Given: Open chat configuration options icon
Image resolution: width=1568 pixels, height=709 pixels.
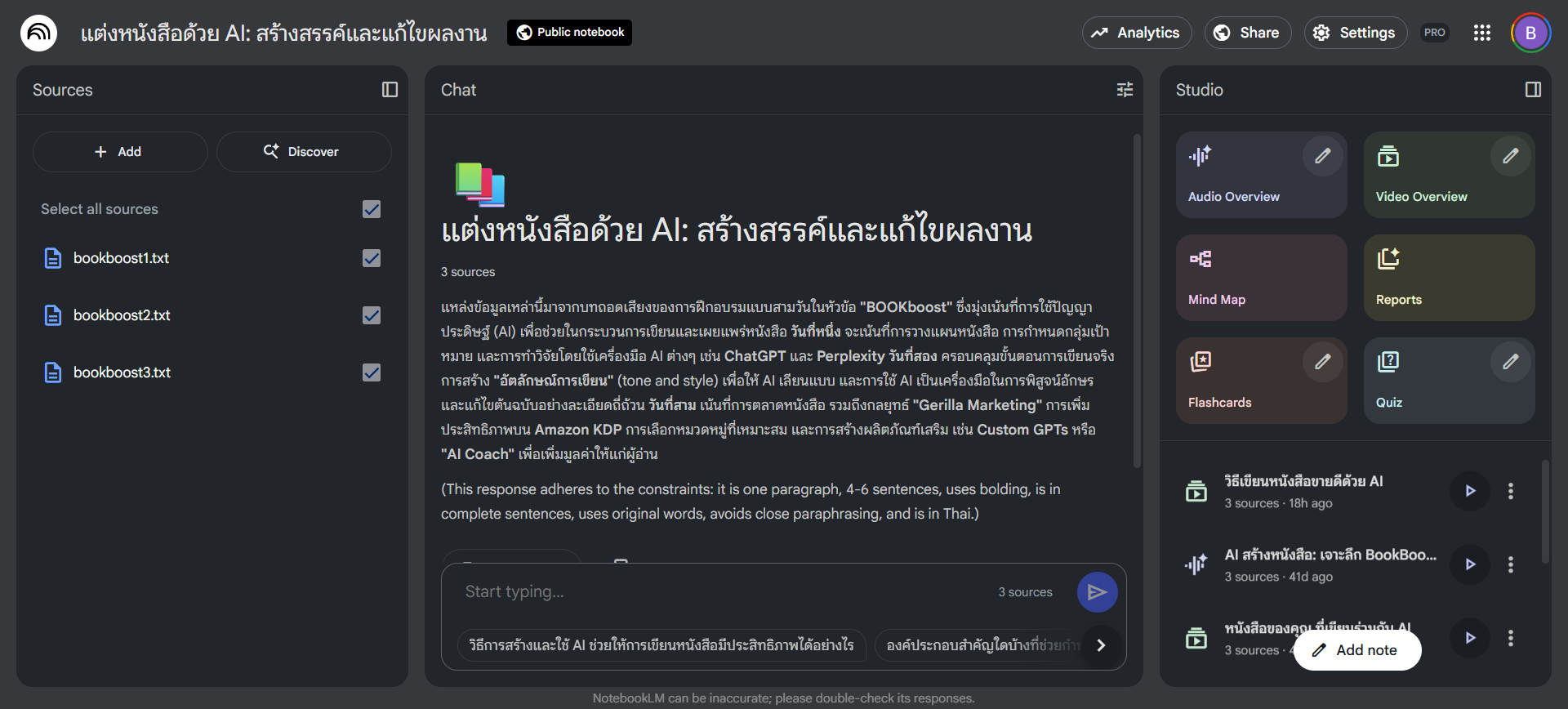Looking at the screenshot, I should pyautogui.click(x=1125, y=90).
